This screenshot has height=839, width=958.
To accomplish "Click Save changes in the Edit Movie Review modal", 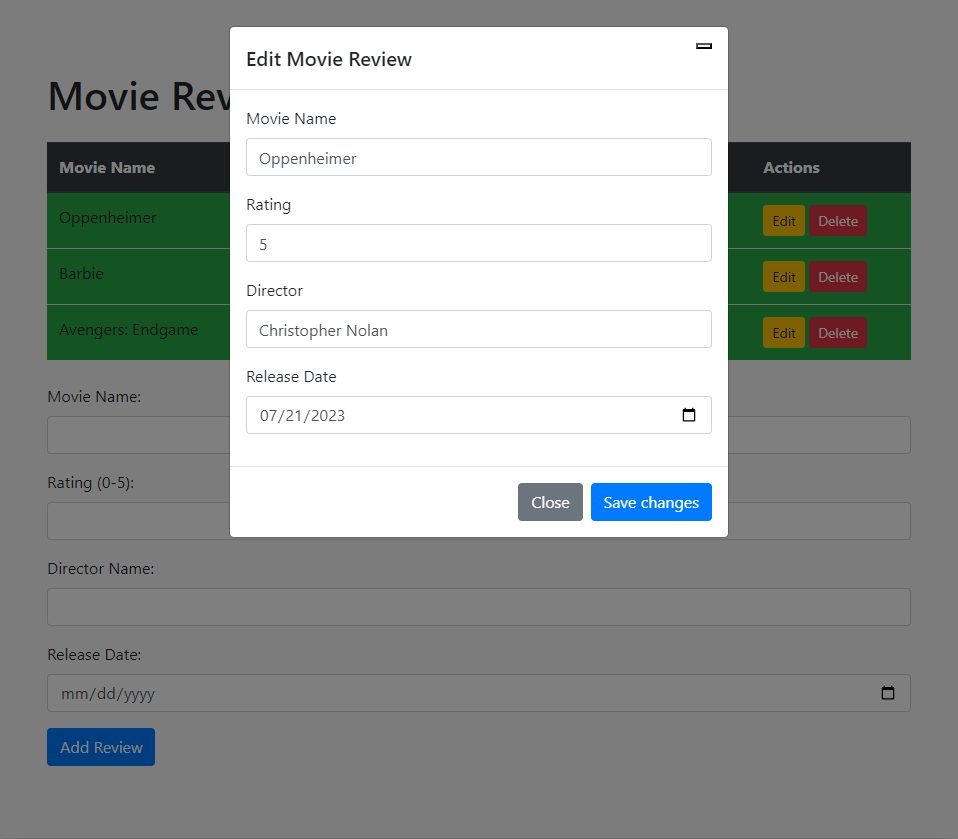I will 651,502.
